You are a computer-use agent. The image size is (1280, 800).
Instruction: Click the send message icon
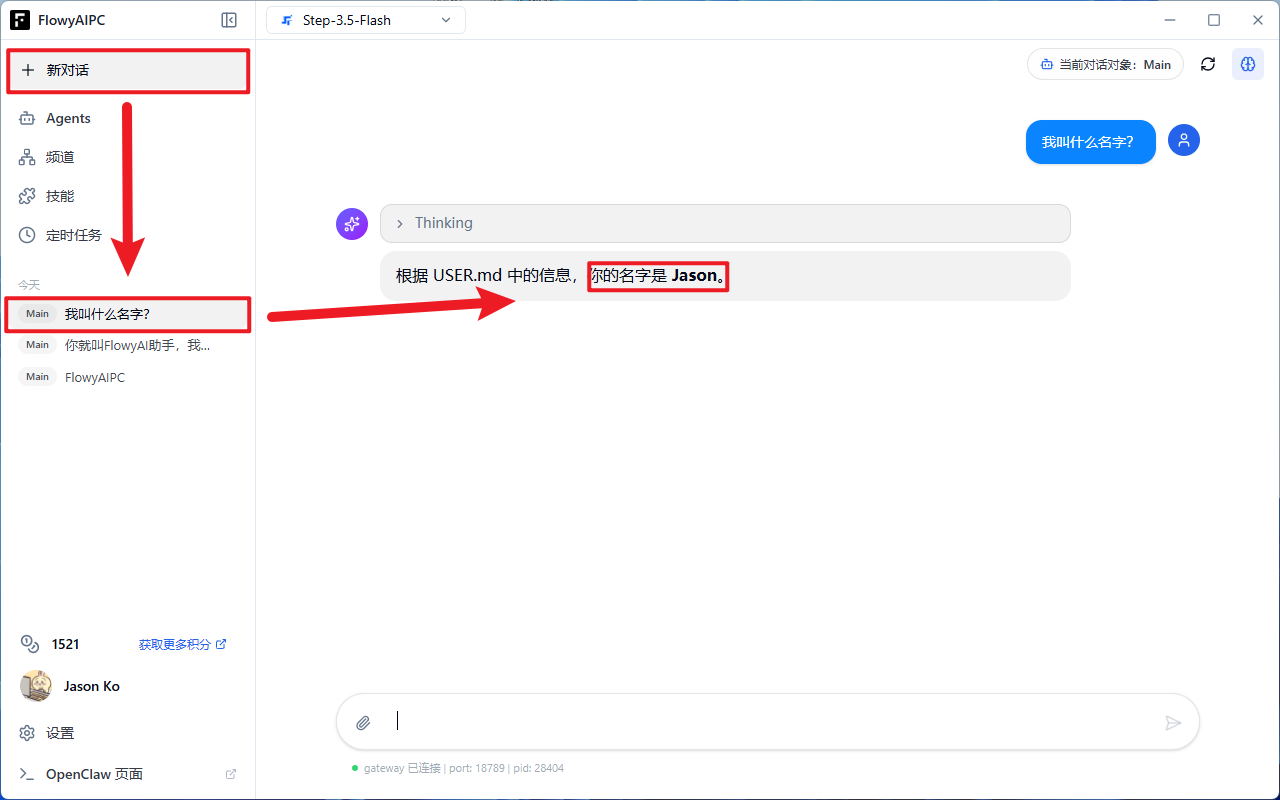[1173, 721]
